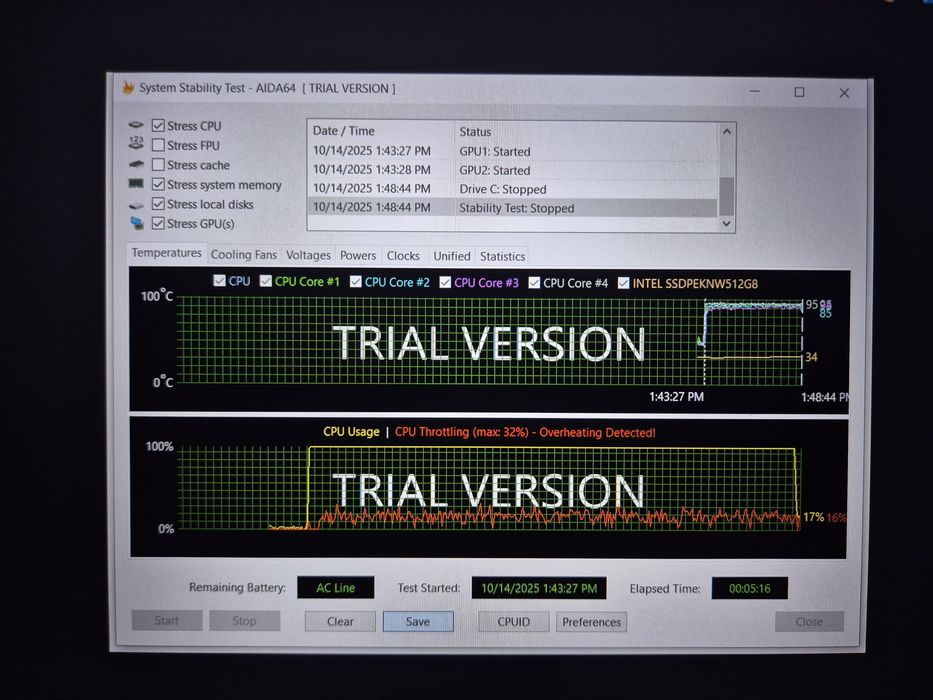Viewport: 933px width, 700px height.
Task: Click the Date / Time column header
Action: 381,131
